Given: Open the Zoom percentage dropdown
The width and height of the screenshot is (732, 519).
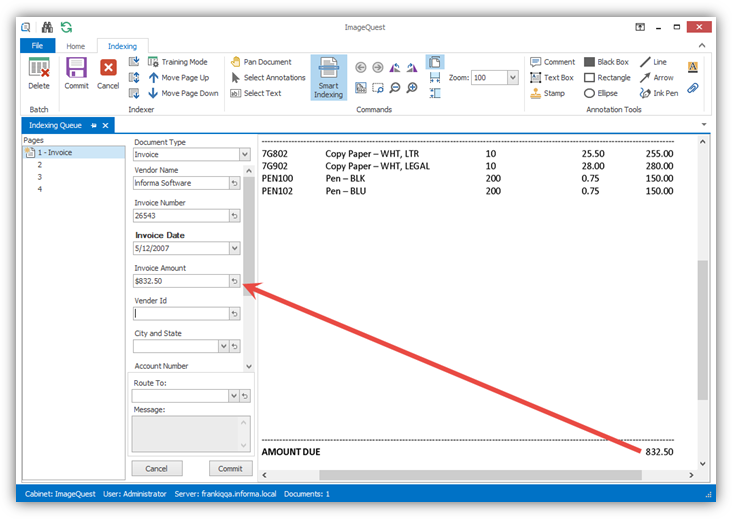Looking at the screenshot, I should [x=513, y=77].
